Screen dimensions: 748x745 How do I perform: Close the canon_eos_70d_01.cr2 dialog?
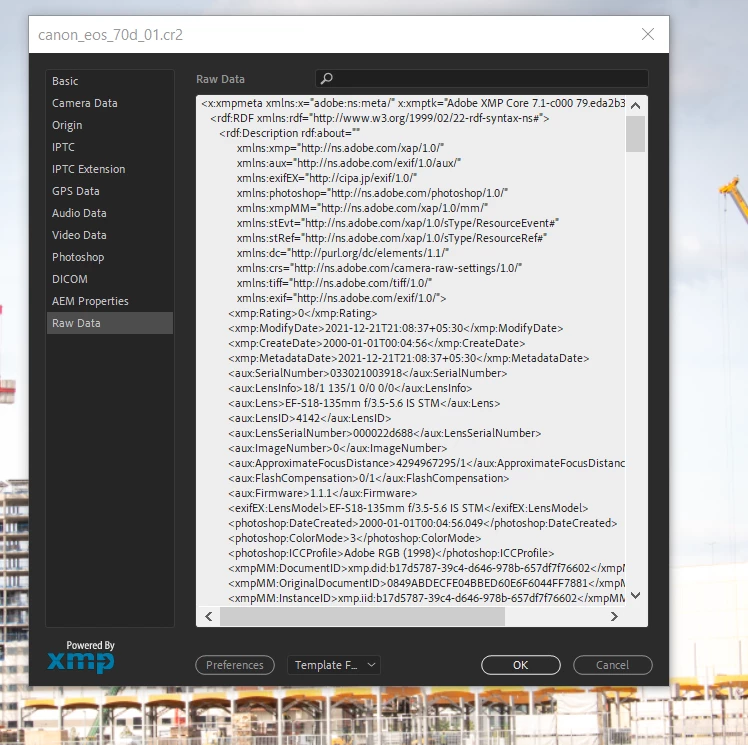(648, 34)
